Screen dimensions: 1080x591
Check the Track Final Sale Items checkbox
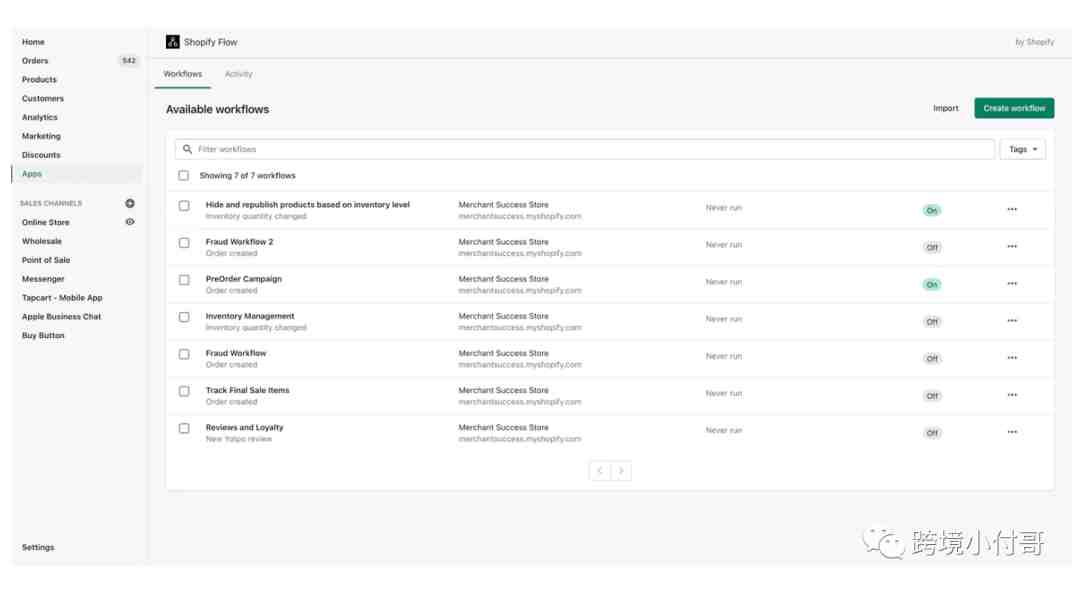click(x=184, y=391)
